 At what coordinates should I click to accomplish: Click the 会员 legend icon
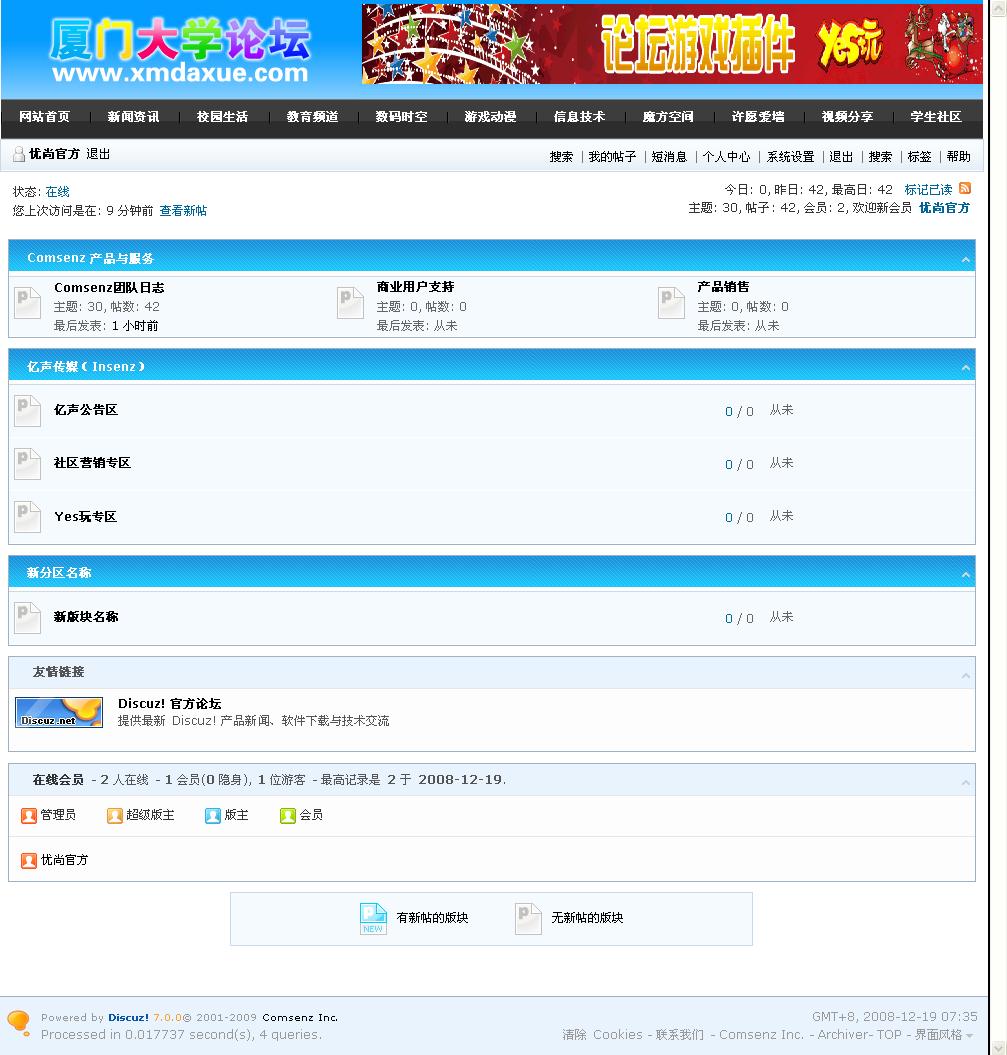[288, 816]
